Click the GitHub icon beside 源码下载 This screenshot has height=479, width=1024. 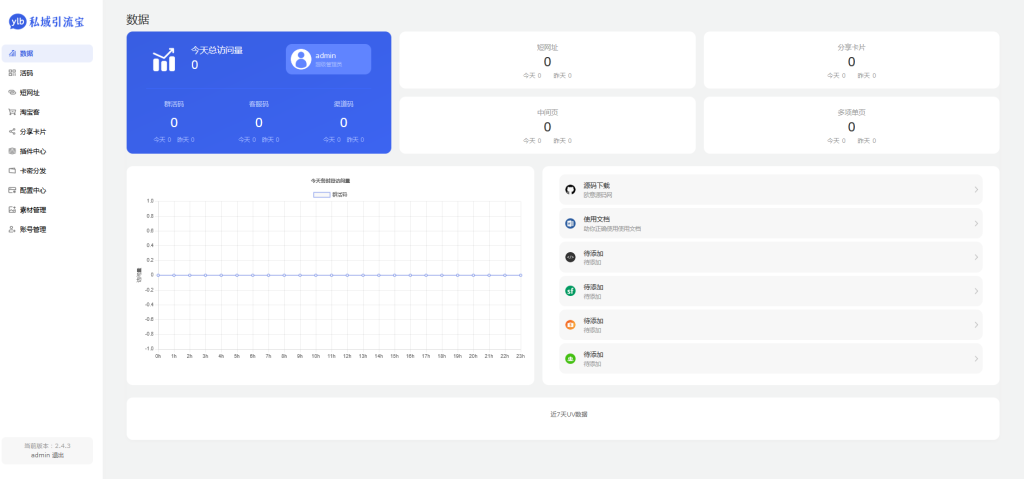pos(570,189)
